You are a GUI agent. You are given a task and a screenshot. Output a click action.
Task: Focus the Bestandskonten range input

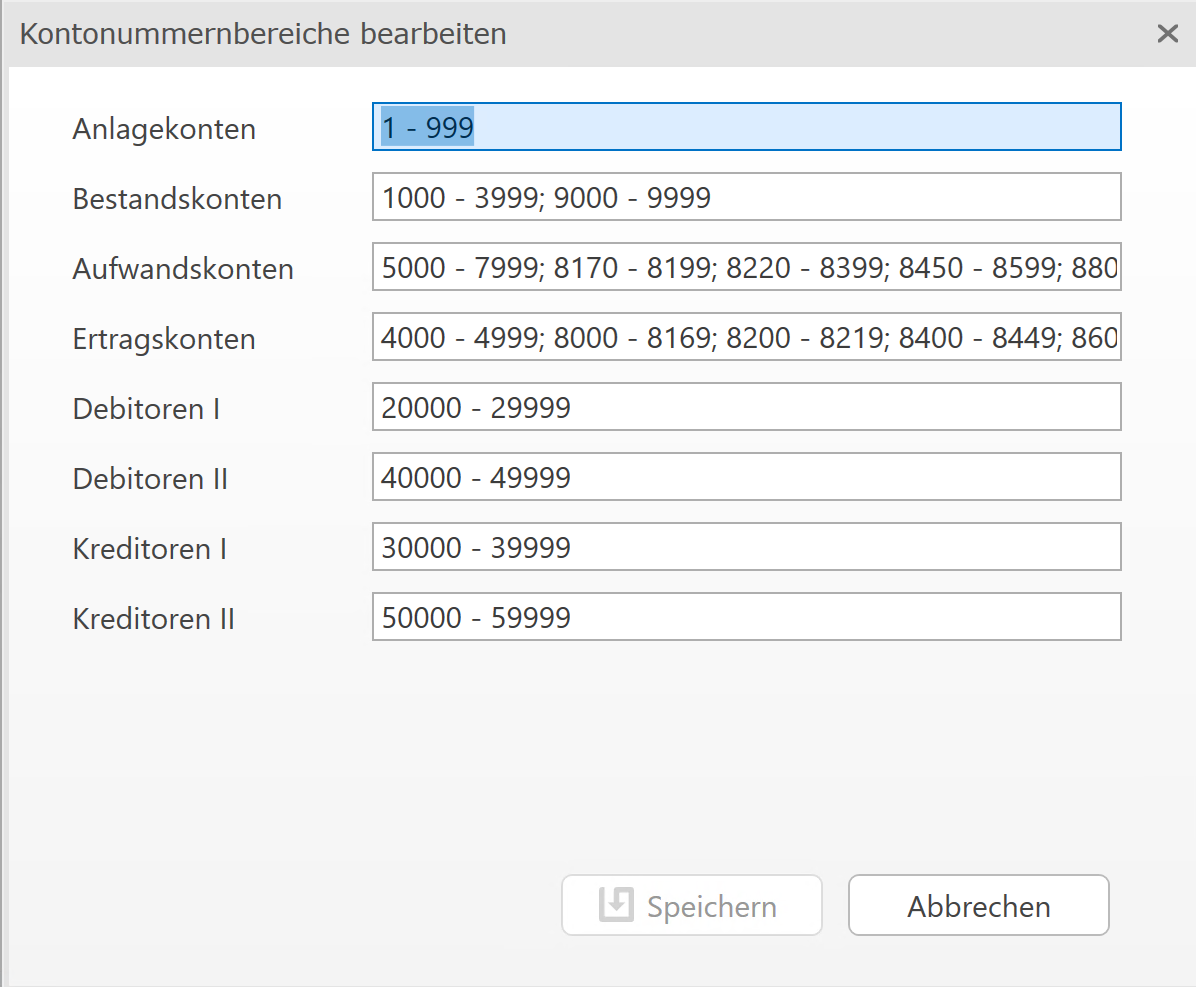[x=746, y=197]
